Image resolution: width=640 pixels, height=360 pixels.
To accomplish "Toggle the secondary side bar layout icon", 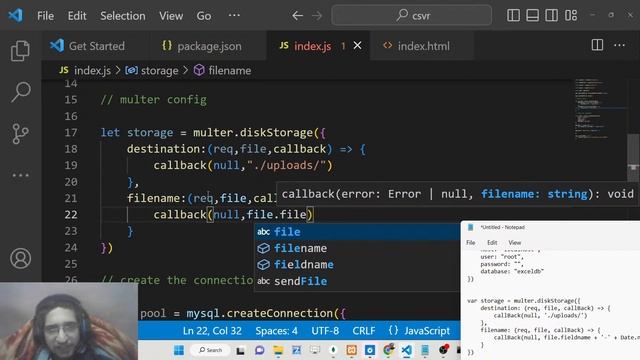I will tap(551, 16).
